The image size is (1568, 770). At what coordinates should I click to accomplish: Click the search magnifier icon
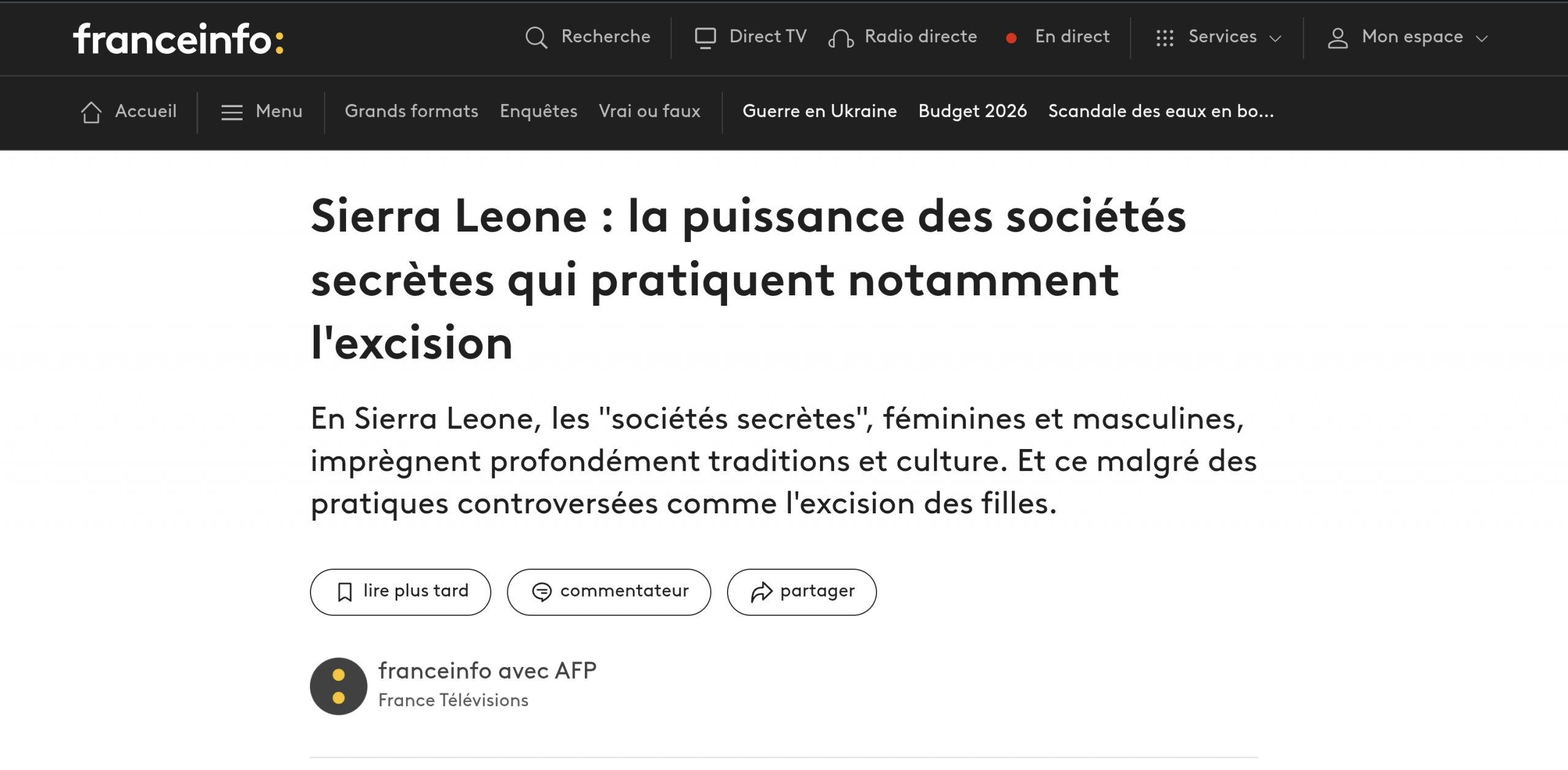tap(536, 38)
